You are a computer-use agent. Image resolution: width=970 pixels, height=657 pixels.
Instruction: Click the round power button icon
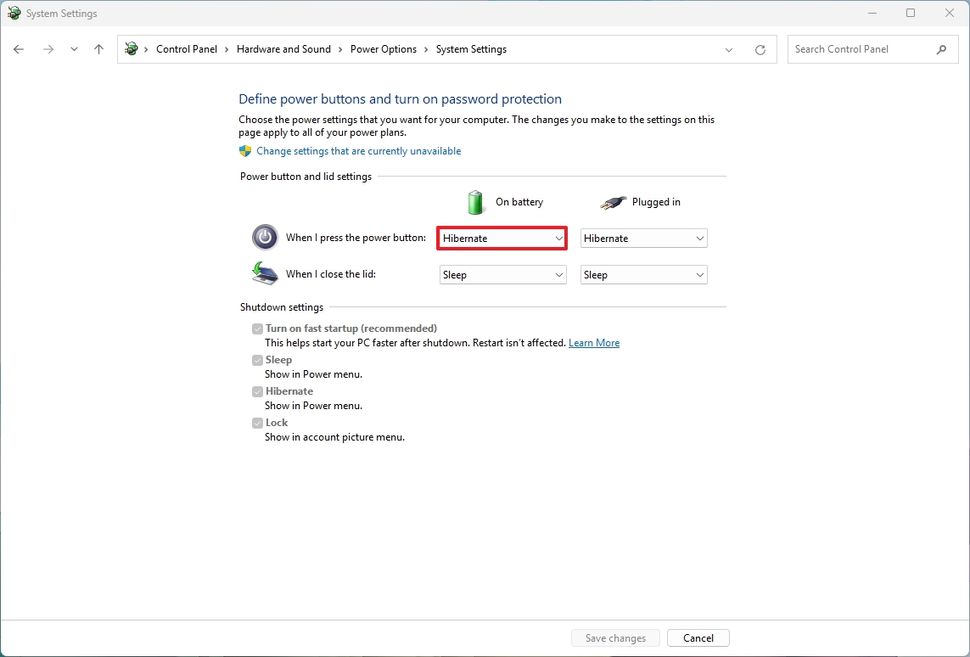pyautogui.click(x=264, y=237)
